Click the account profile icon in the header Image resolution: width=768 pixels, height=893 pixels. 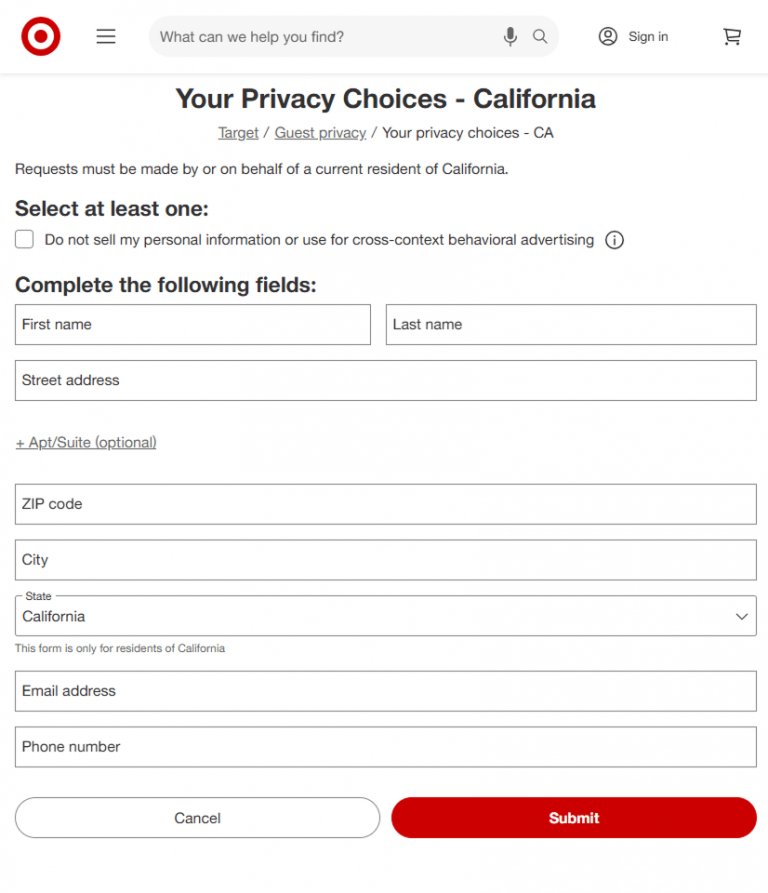click(608, 36)
